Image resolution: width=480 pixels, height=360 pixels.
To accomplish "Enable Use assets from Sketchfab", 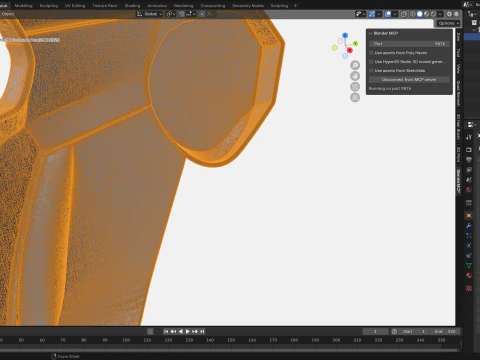I will [371, 71].
